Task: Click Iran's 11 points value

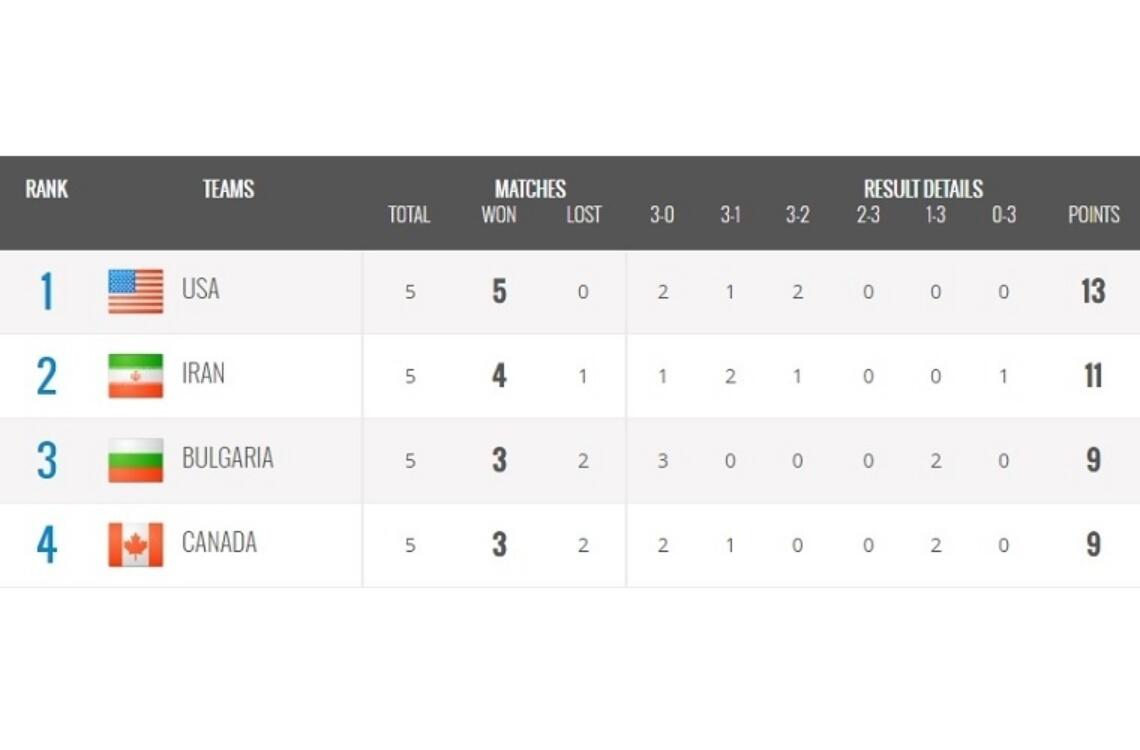Action: pos(1093,376)
